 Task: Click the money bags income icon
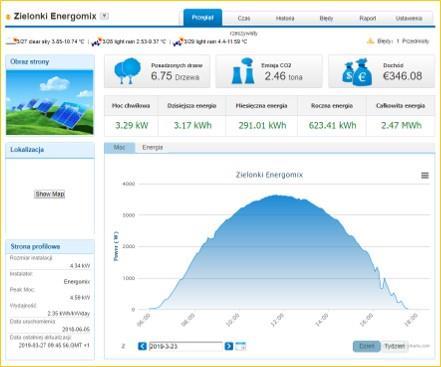pos(358,72)
